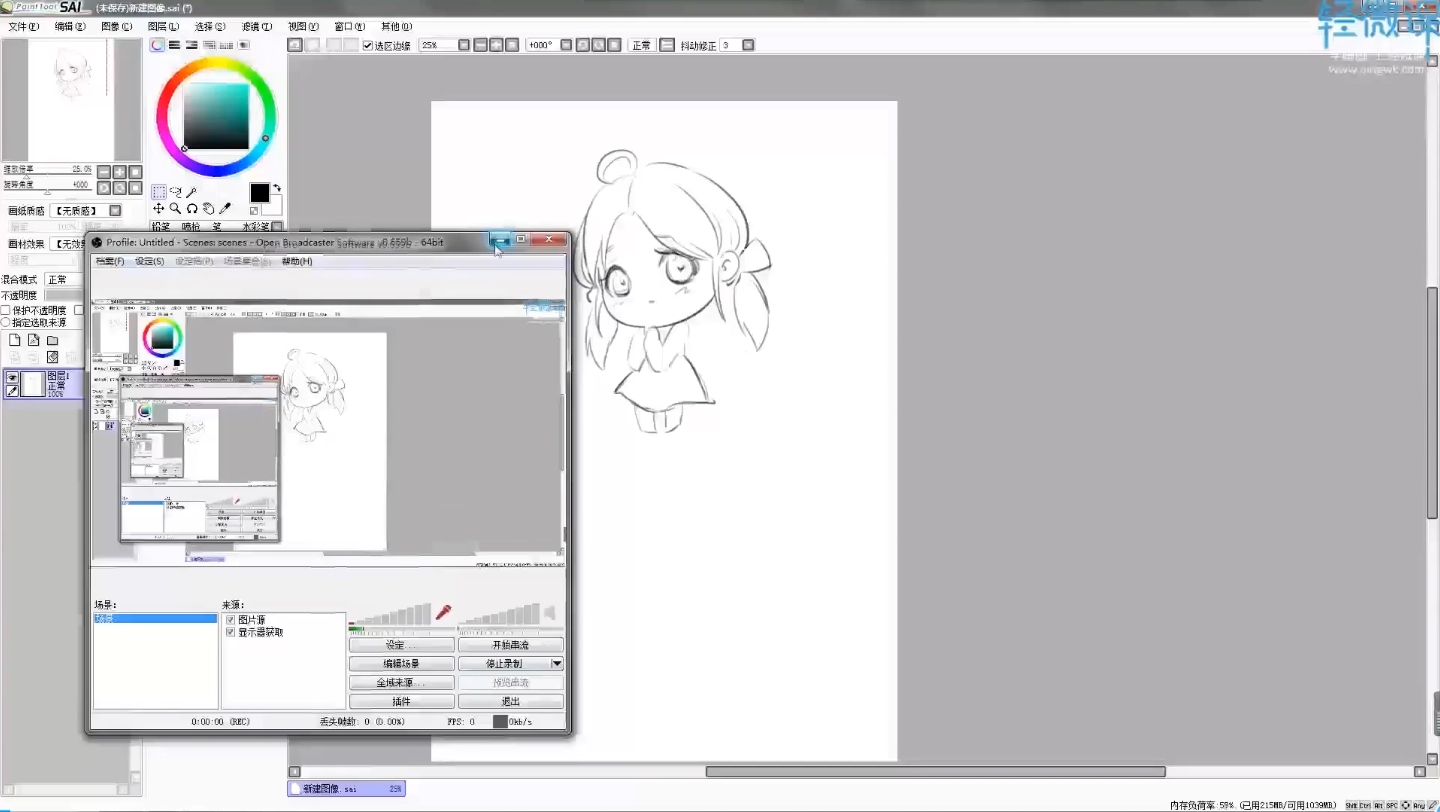Select the magic wand tool
Image resolution: width=1440 pixels, height=812 pixels.
191,192
